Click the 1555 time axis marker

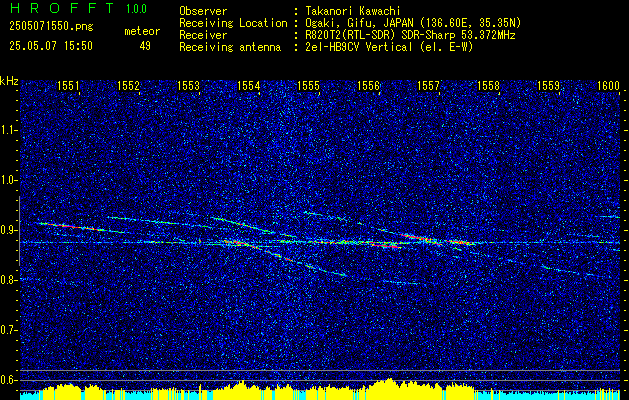(x=308, y=85)
